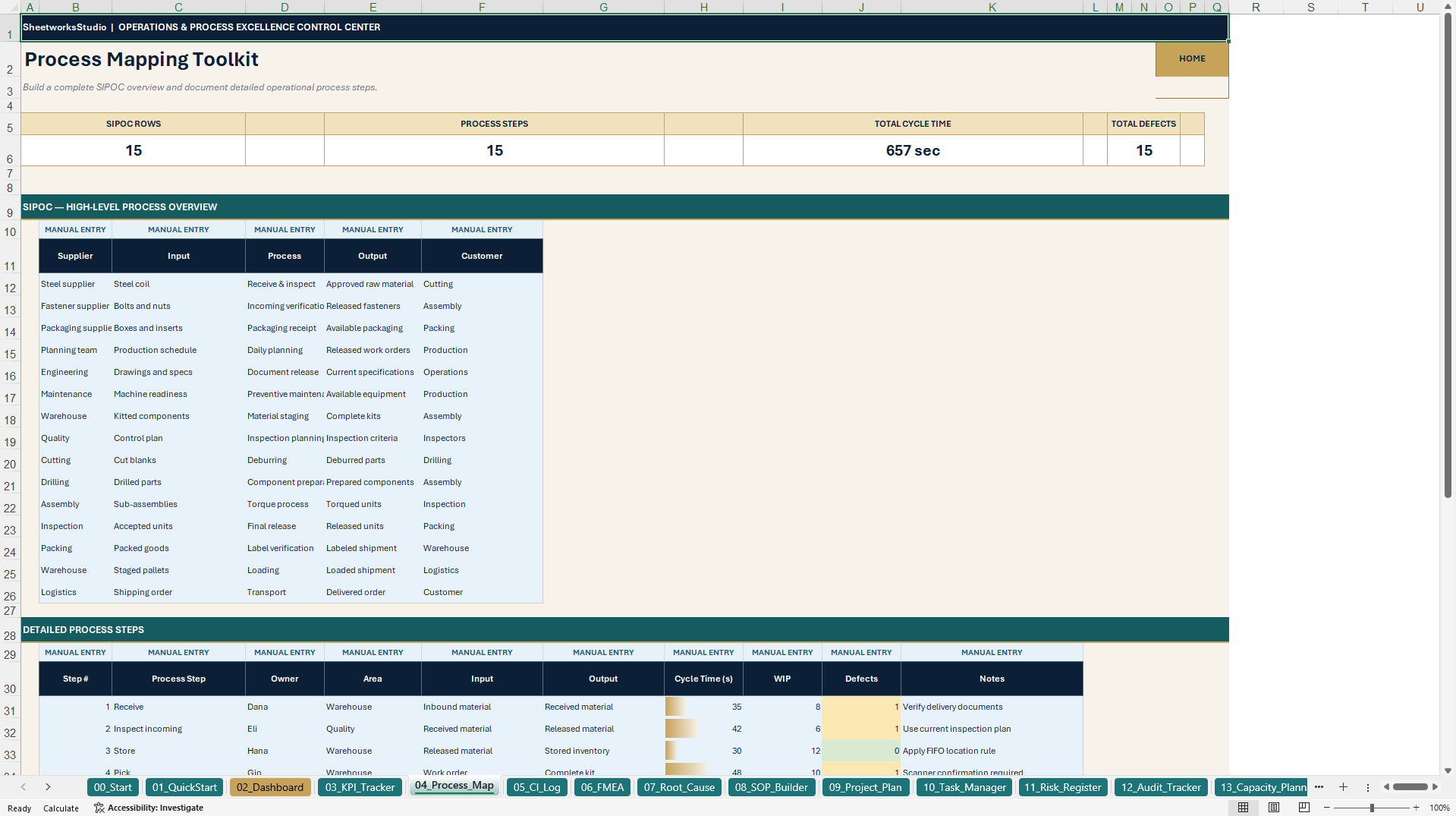Open Accessibility Investigate checker

149,808
